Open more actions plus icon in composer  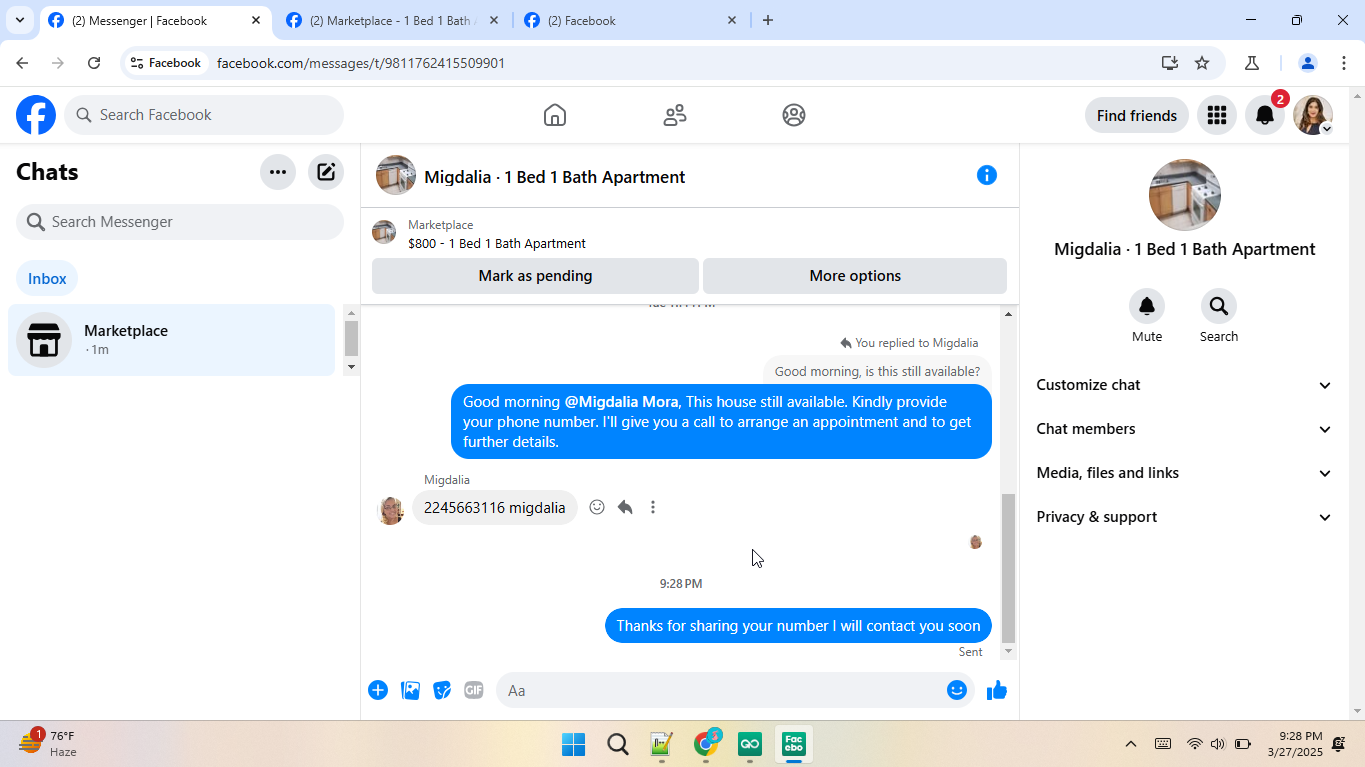tap(378, 690)
